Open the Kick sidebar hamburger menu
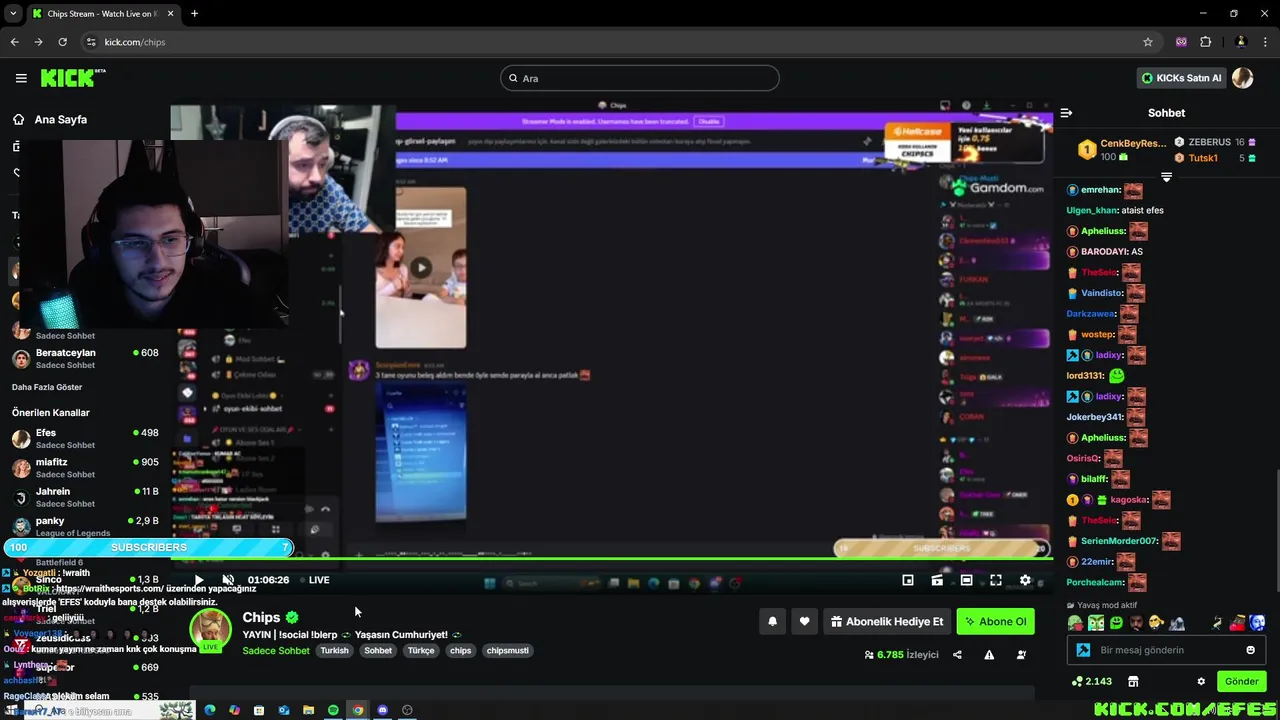 21,78
